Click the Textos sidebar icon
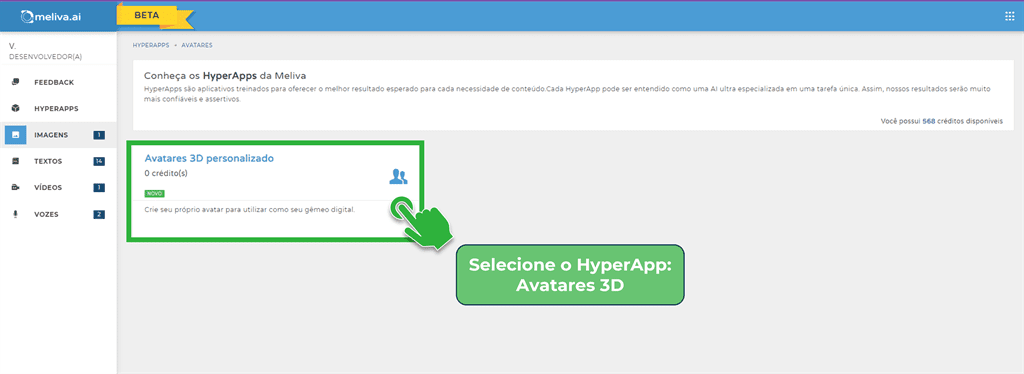This screenshot has width=1024, height=374. coord(16,161)
